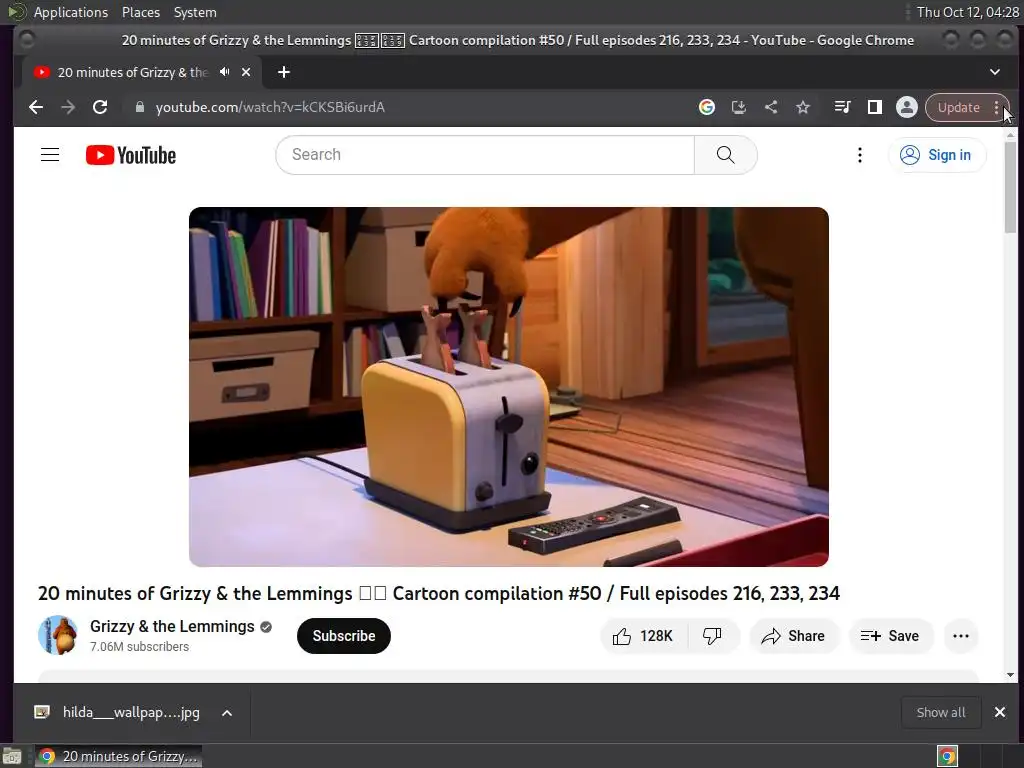Click the page vertical scrollbar thumb

(1010, 186)
